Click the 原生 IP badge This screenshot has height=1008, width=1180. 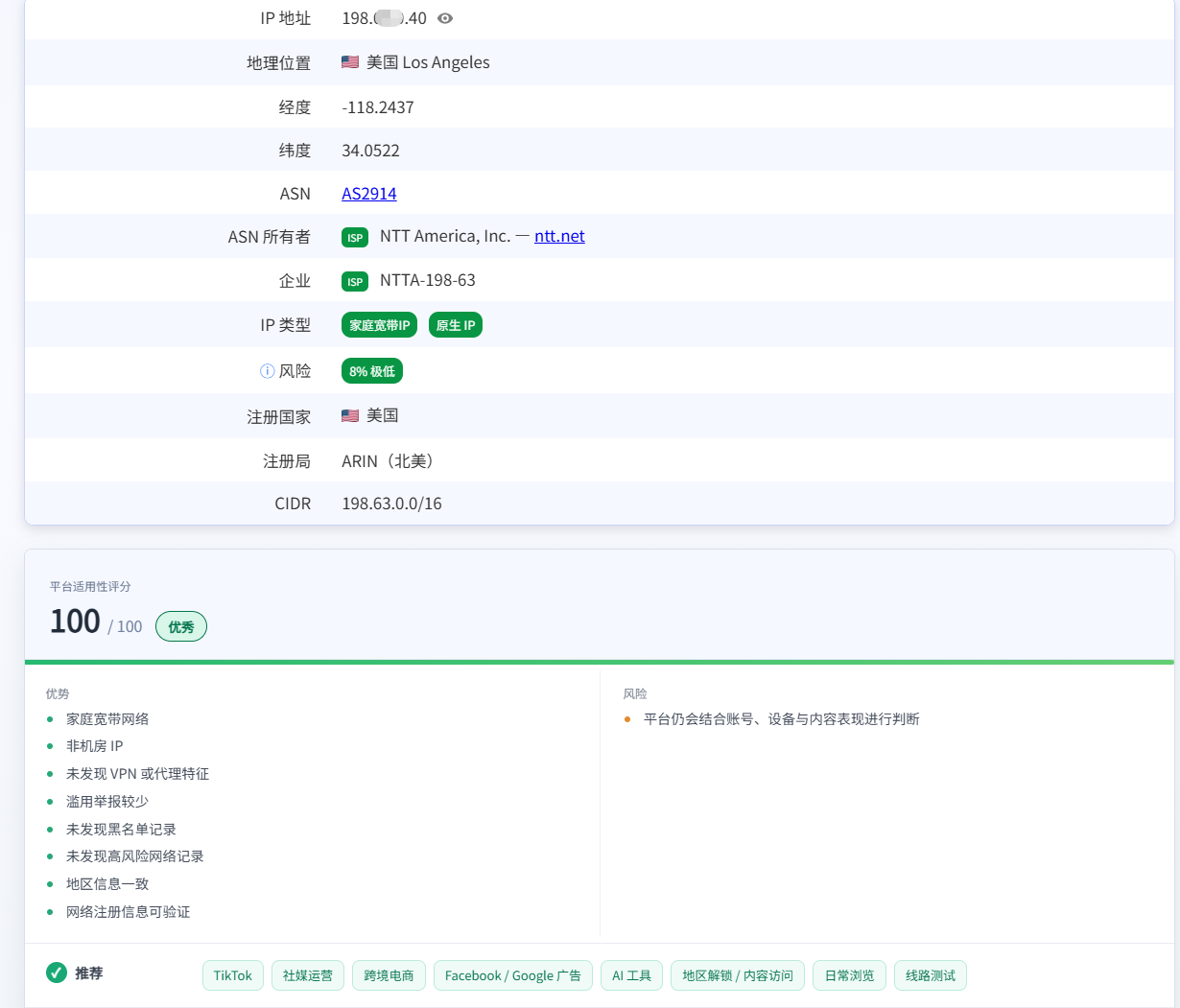click(456, 325)
